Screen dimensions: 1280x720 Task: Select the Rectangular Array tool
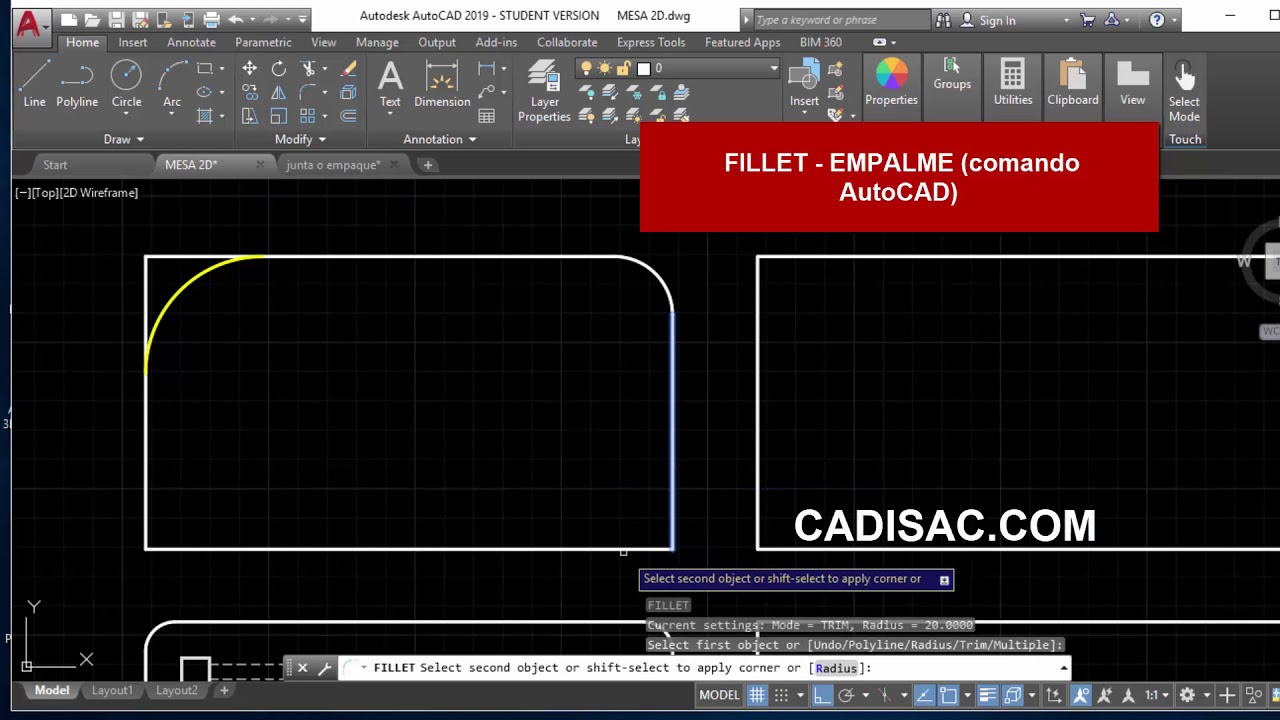pyautogui.click(x=308, y=116)
